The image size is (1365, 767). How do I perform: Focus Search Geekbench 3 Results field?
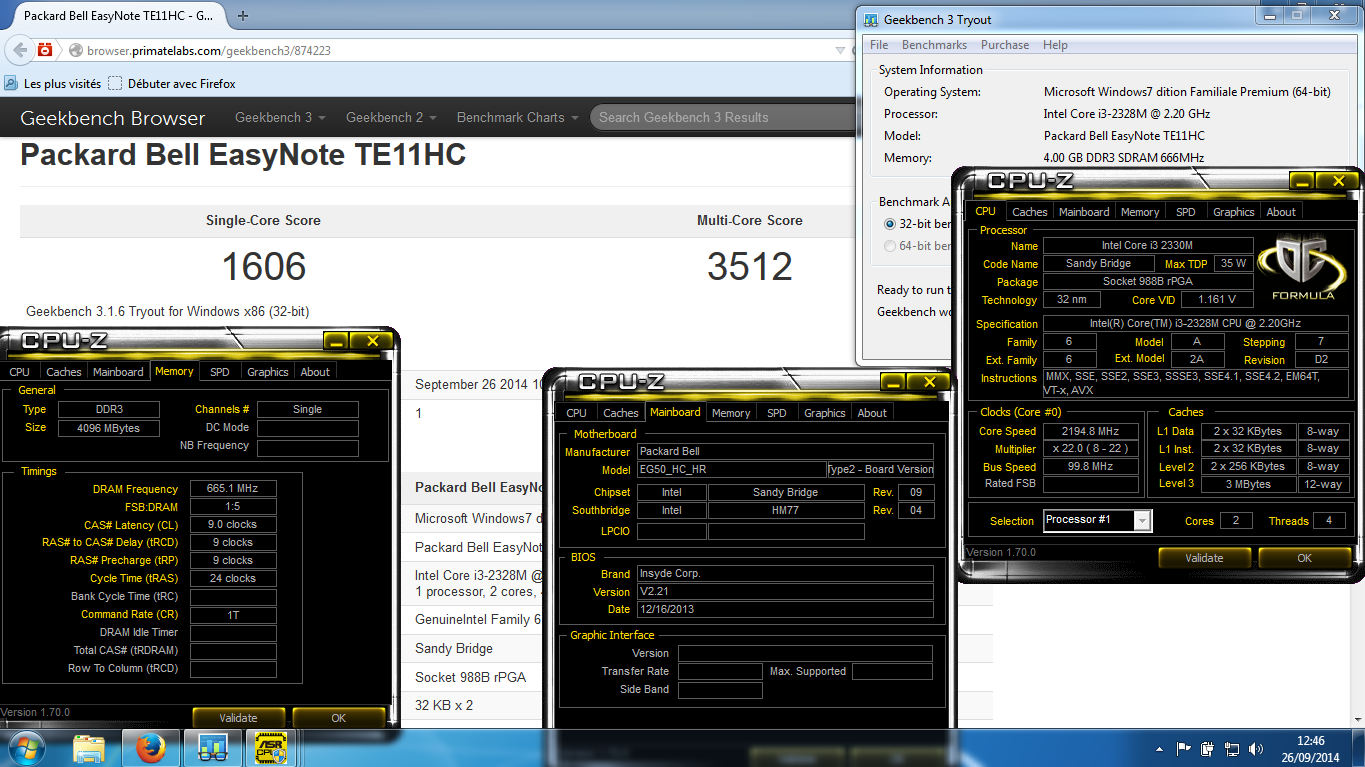(x=722, y=117)
